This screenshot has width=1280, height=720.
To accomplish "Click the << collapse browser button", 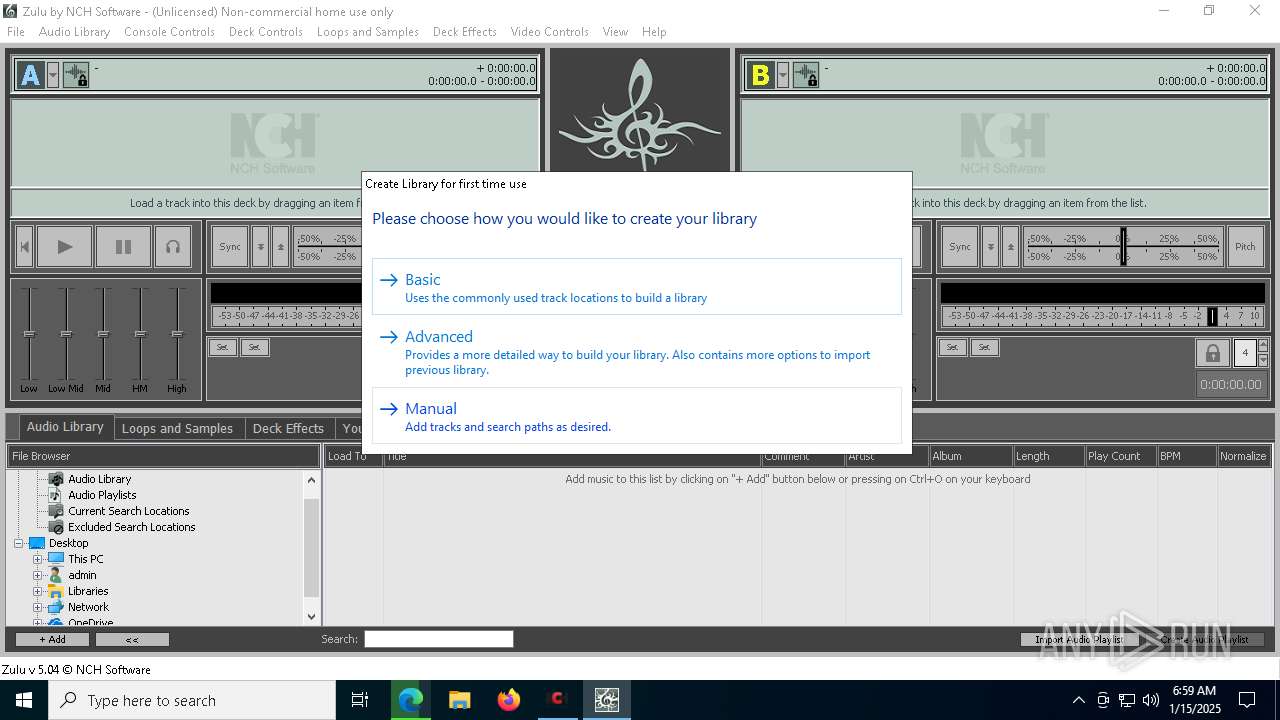I will pos(132,639).
